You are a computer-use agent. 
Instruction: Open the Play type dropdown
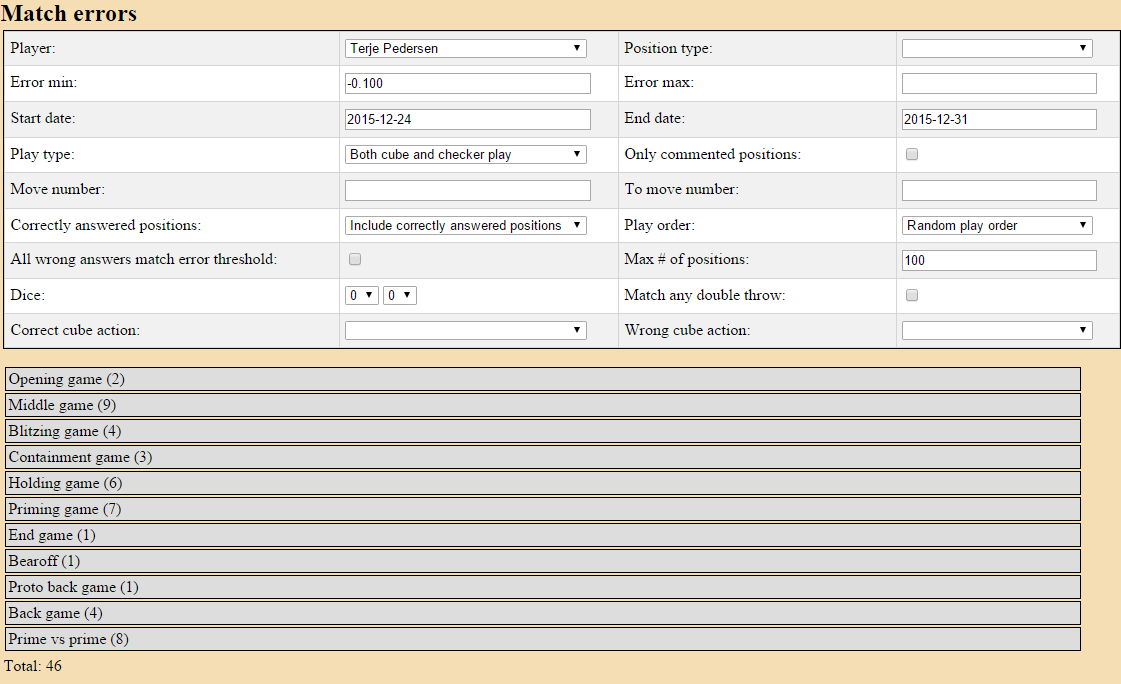465,154
